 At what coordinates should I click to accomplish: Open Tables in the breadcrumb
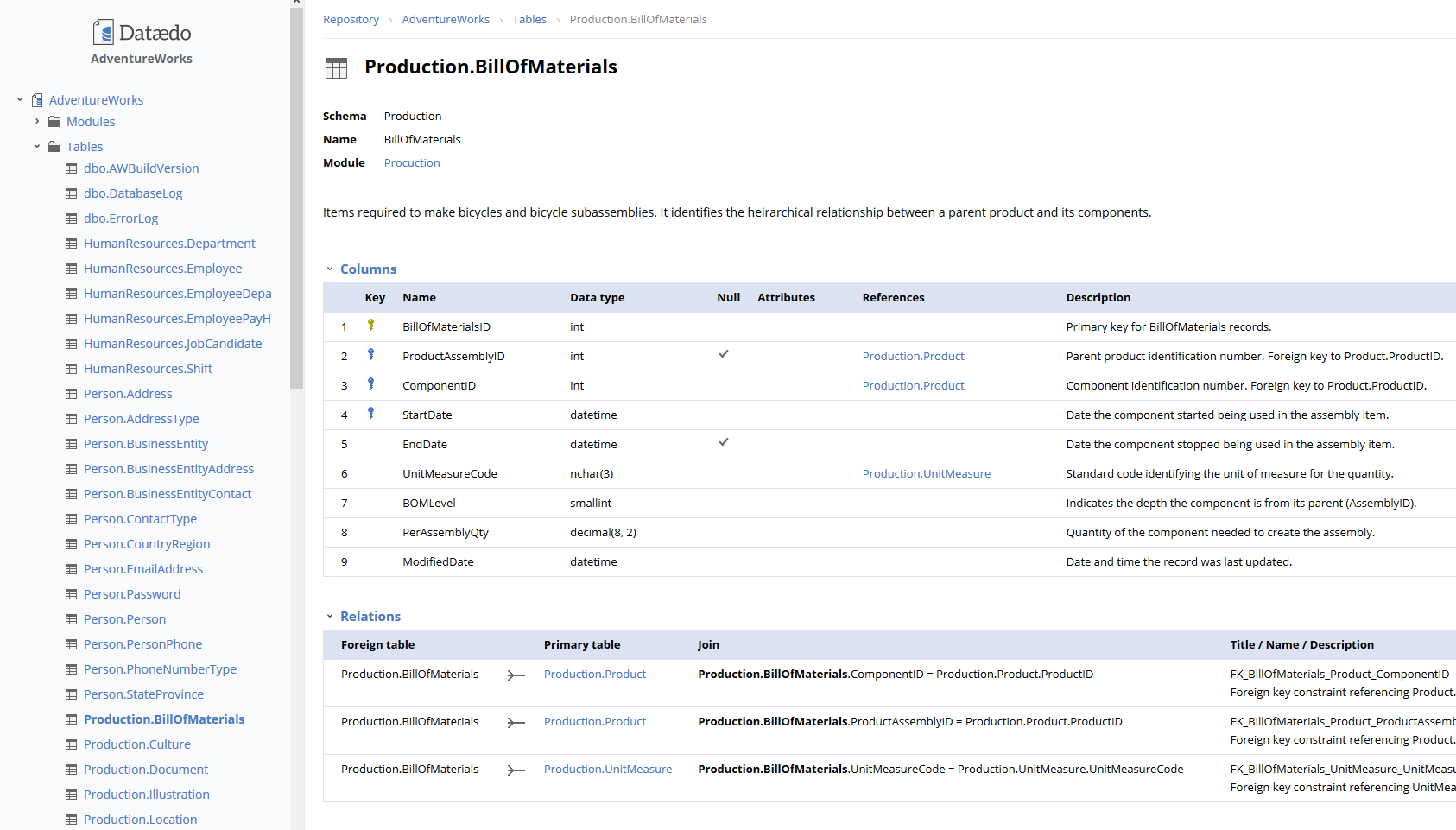click(529, 20)
